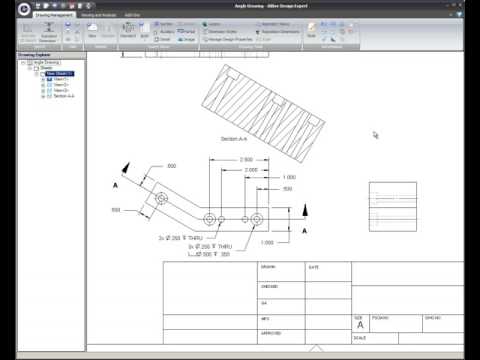The width and height of the screenshot is (480, 360).
Task: Expand the View<2> tree node
Action: [x=43, y=85]
